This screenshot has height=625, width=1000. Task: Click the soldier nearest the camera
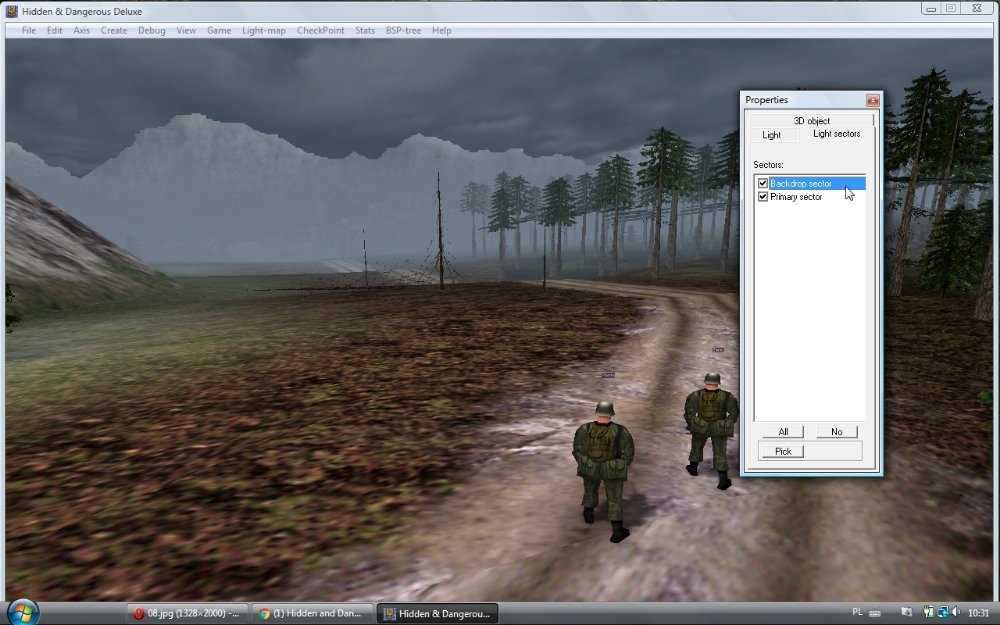click(603, 471)
